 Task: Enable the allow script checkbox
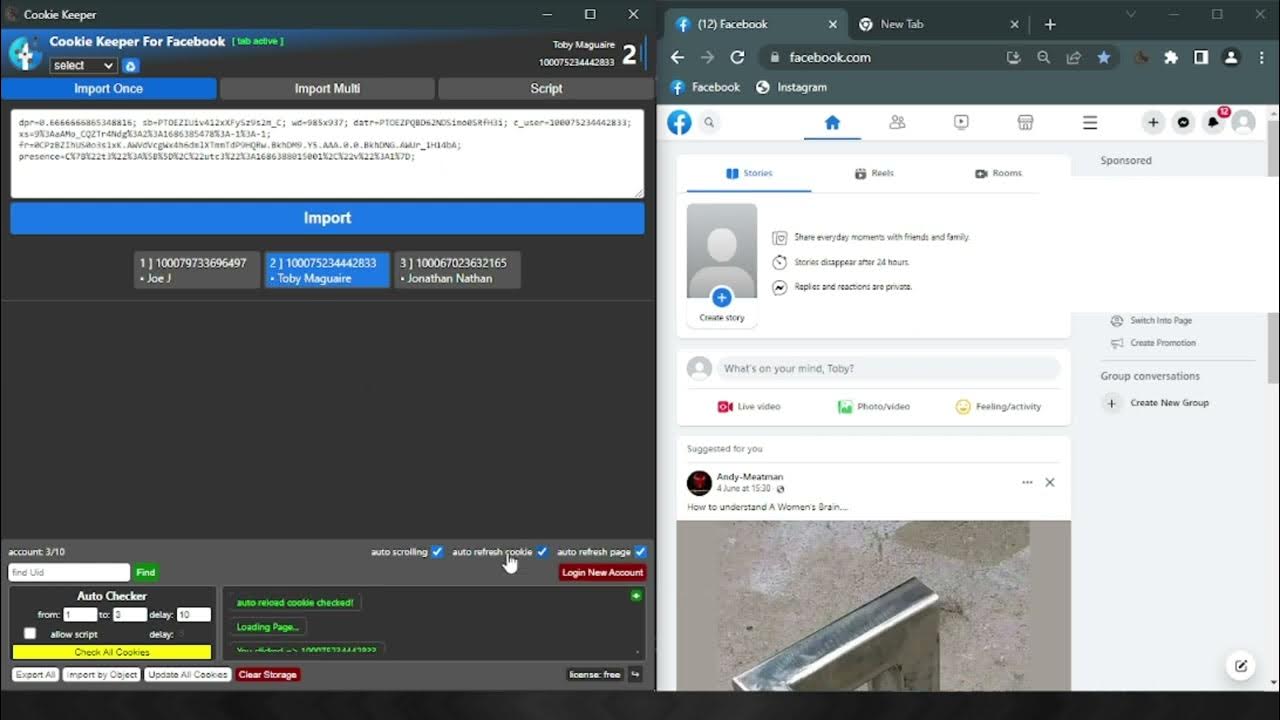pos(30,634)
